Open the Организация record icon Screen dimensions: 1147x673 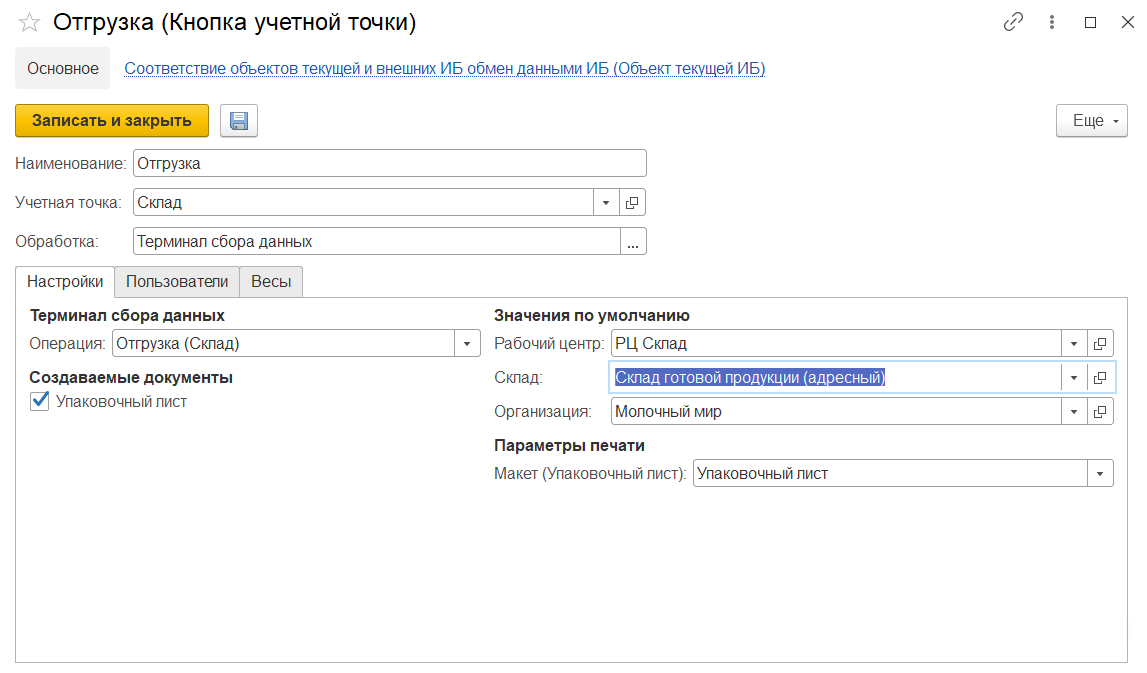(x=1100, y=412)
